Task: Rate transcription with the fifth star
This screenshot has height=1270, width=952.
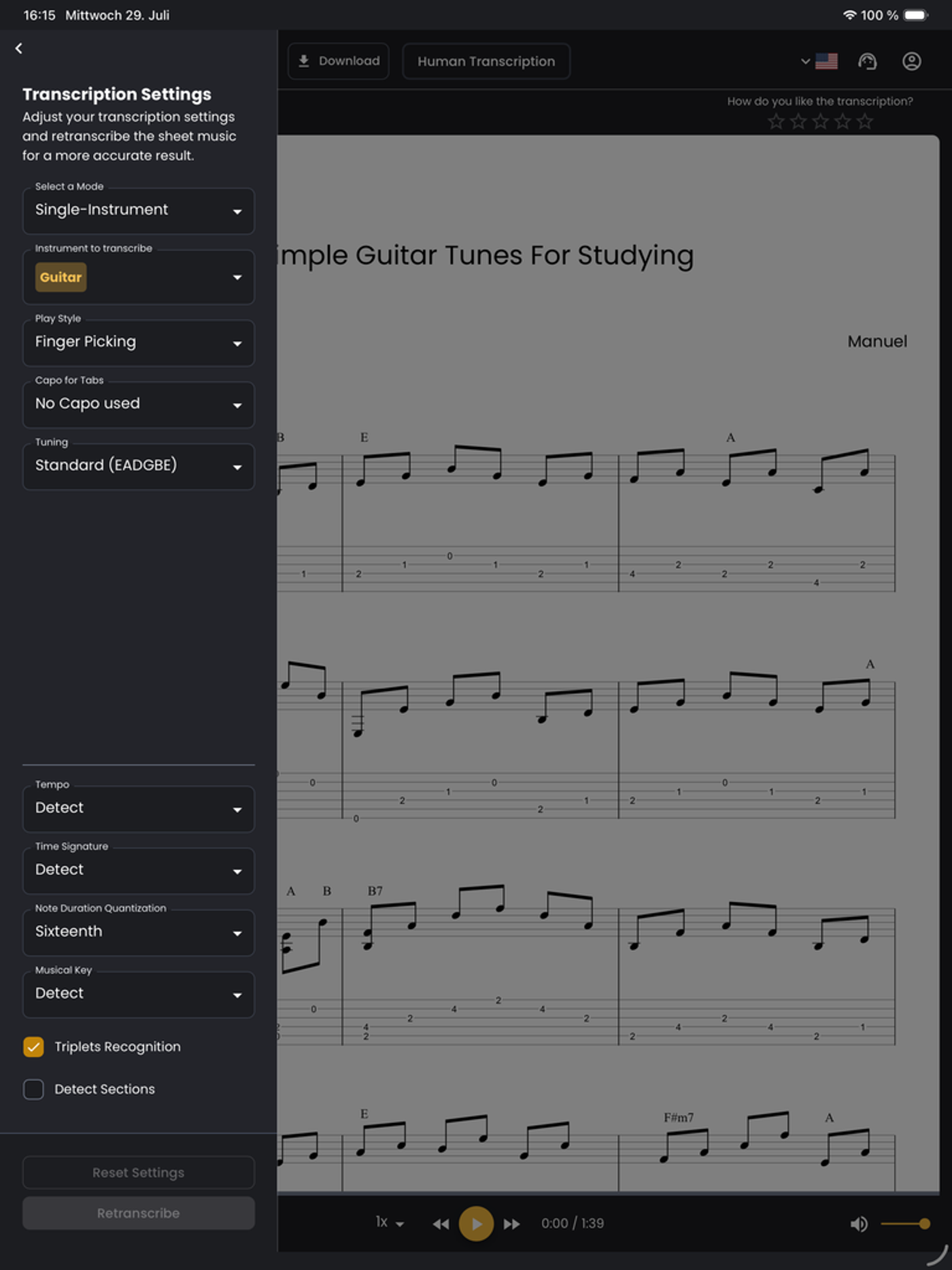Action: (x=865, y=122)
